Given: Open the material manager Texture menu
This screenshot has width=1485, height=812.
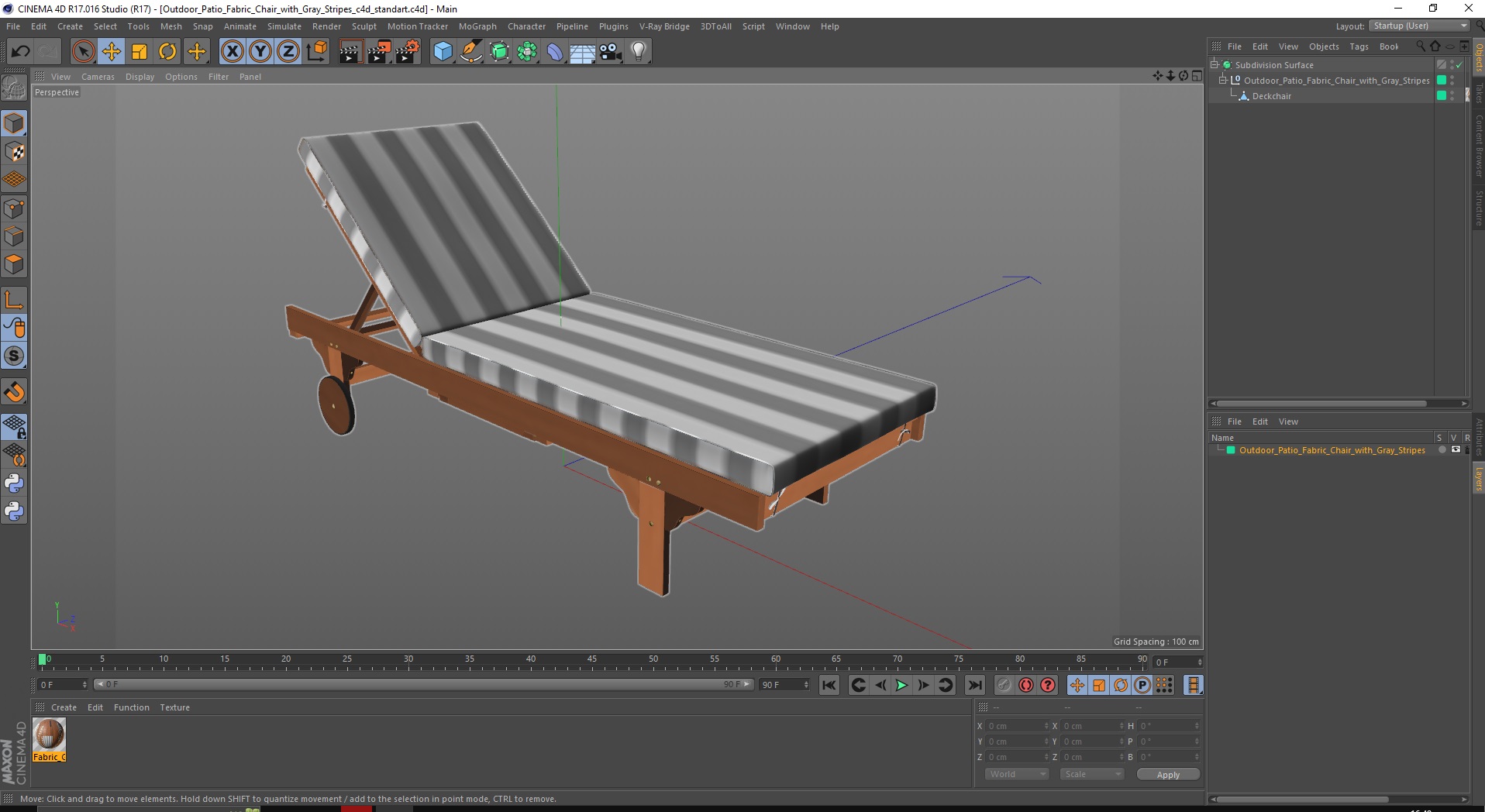Looking at the screenshot, I should (174, 707).
